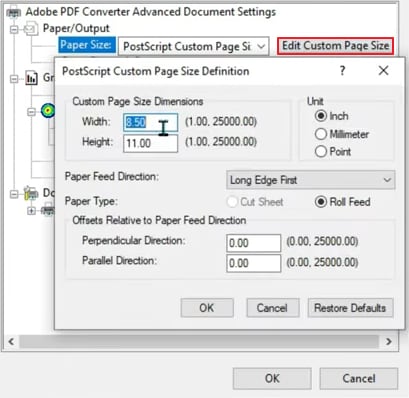
Task: Collapse the color management subnode
Action: 31,111
